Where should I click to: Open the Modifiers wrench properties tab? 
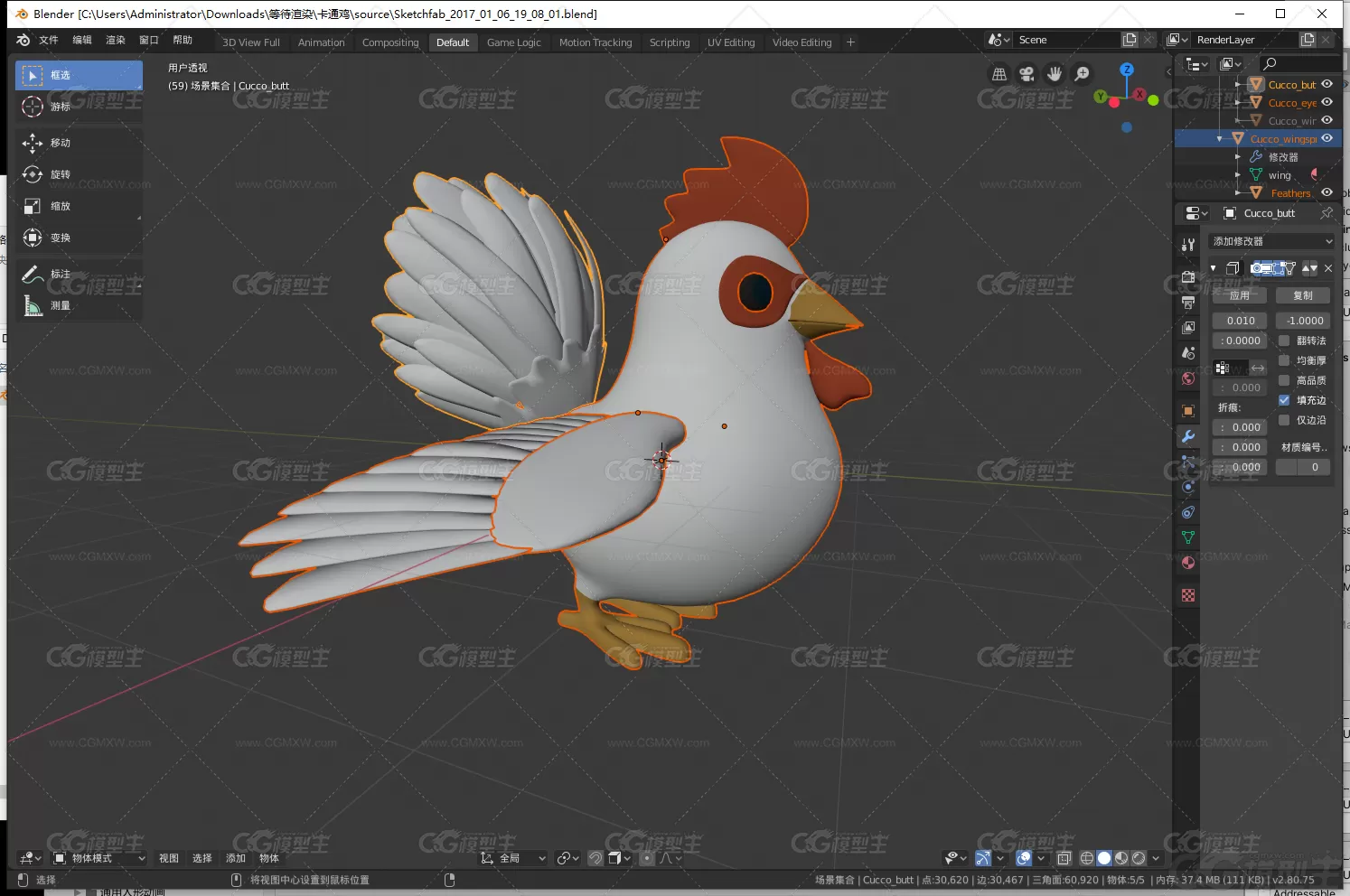1188,436
